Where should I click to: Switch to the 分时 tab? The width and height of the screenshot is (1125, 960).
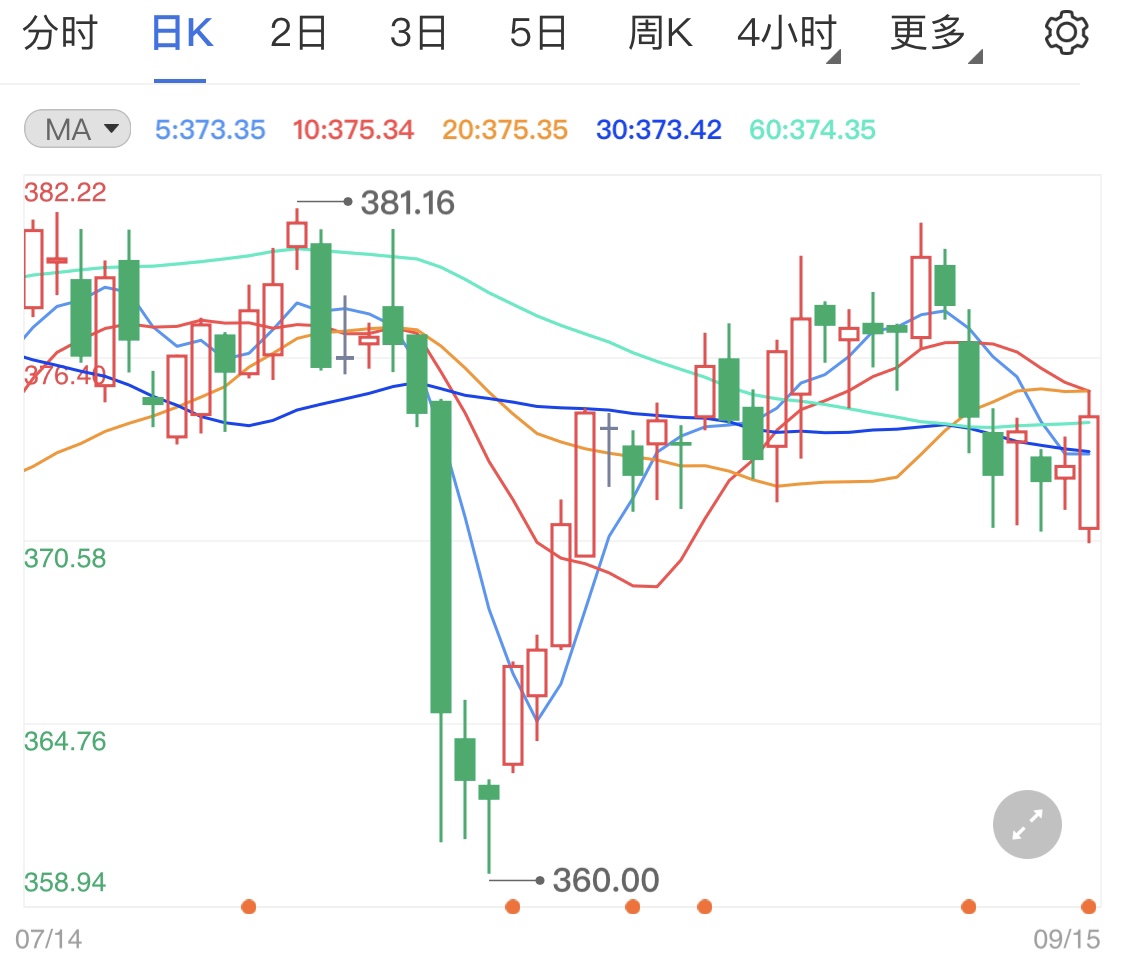pyautogui.click(x=60, y=33)
